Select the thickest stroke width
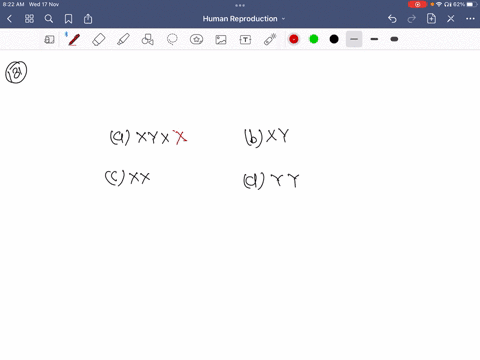Viewport: 480px width, 360px height. pos(394,39)
